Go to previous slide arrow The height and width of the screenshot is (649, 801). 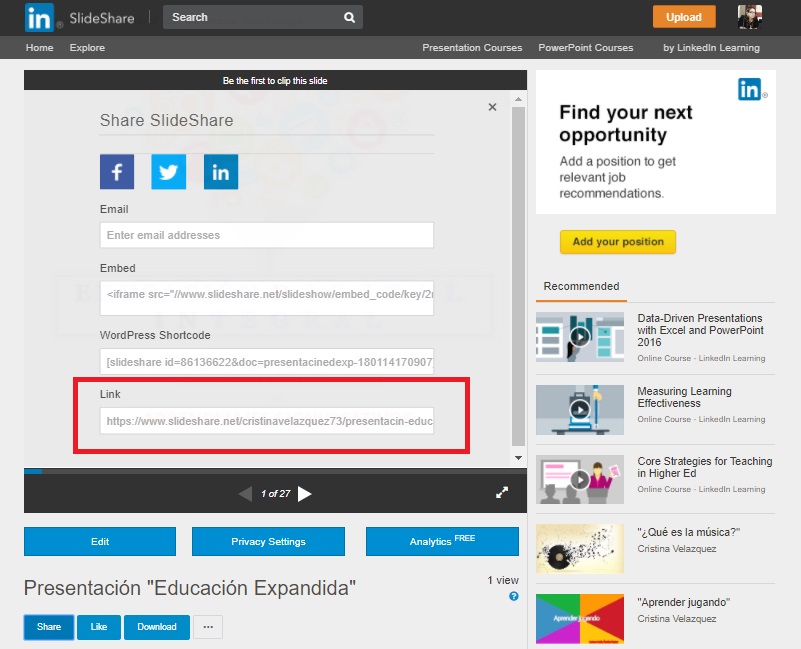245,493
